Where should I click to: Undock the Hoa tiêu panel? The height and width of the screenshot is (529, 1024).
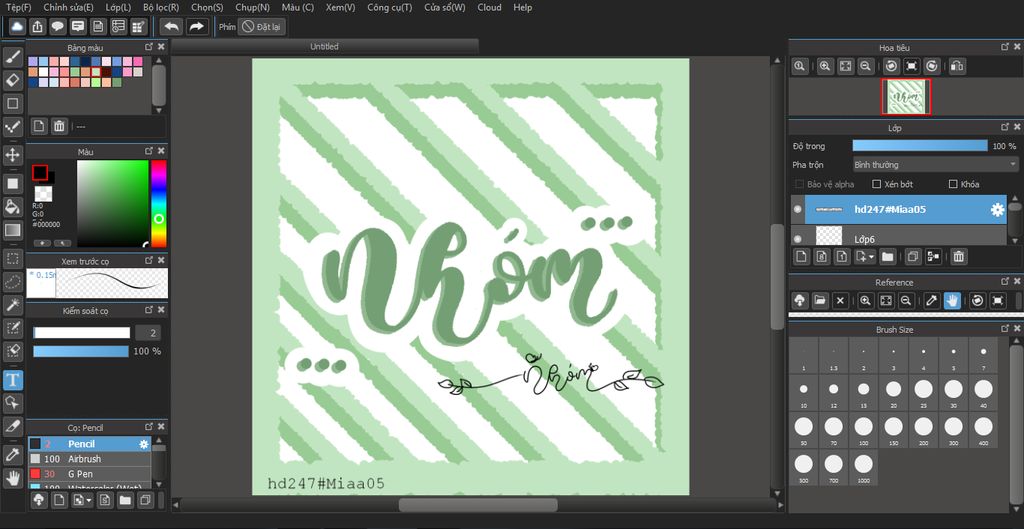[1005, 47]
